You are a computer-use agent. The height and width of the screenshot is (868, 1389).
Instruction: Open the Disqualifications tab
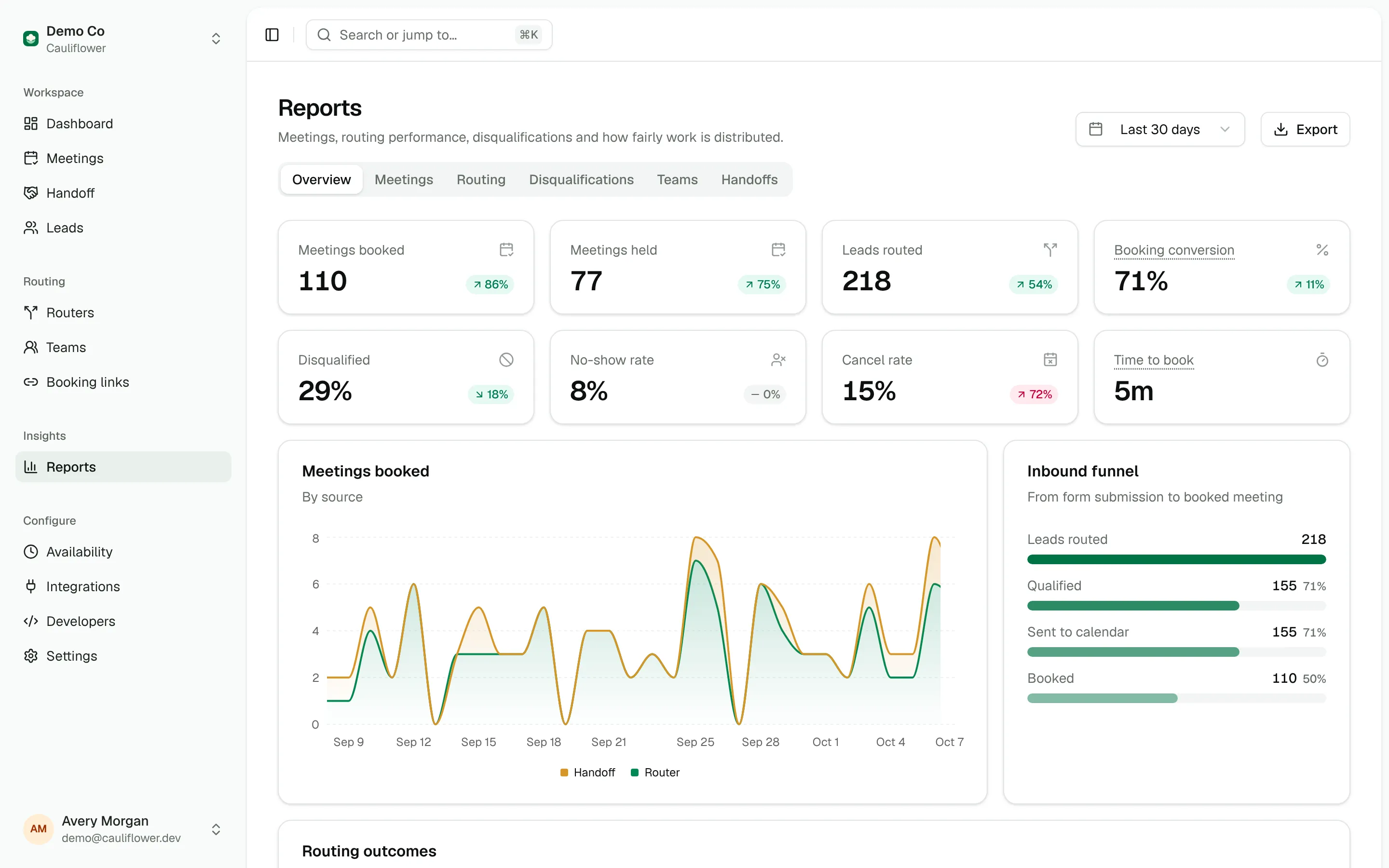[x=581, y=180]
